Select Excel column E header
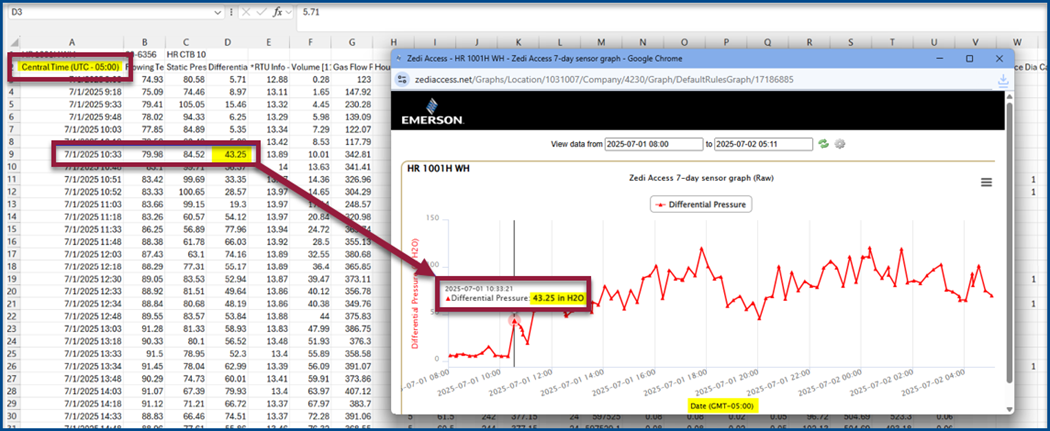 (269, 42)
